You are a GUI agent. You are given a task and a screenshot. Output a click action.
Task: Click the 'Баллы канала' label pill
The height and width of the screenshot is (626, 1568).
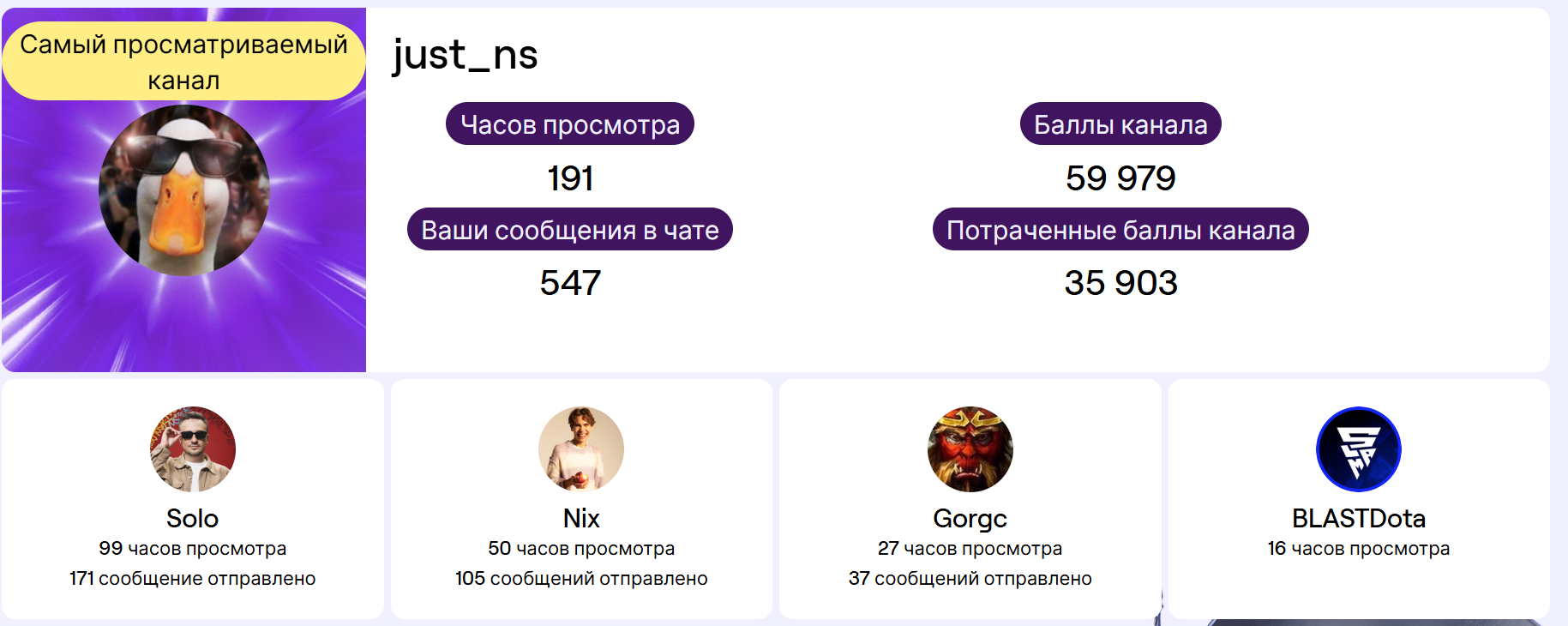point(1120,124)
